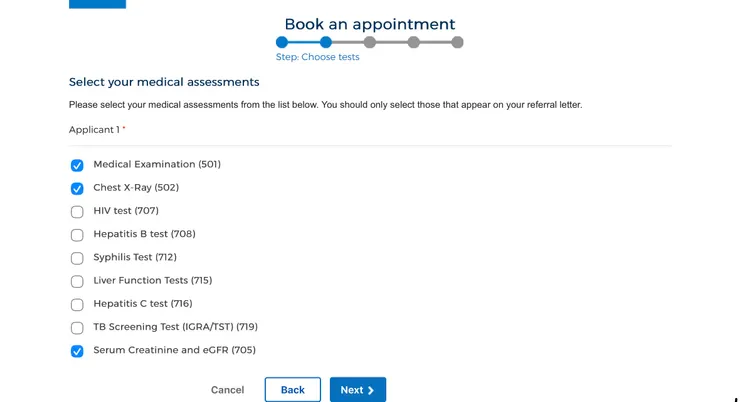Tick the HIV test (707) checkbox
This screenshot has width=740, height=402.
[x=77, y=212]
